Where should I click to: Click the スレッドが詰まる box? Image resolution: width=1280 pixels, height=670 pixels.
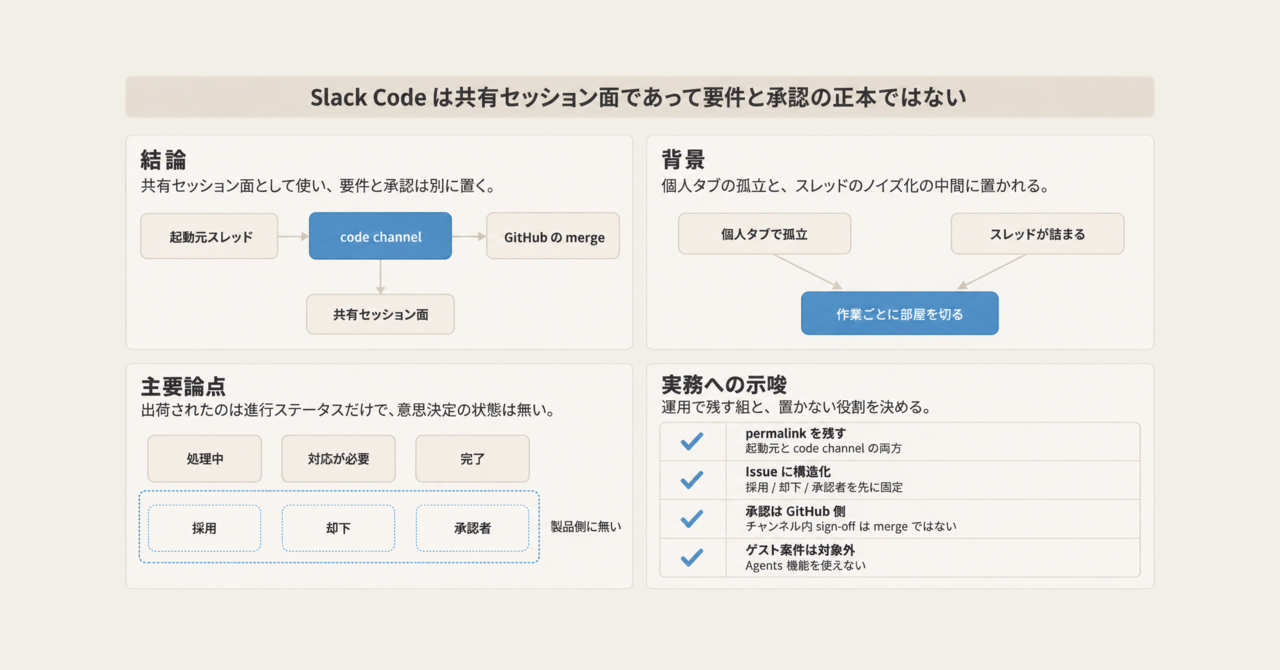(1037, 234)
